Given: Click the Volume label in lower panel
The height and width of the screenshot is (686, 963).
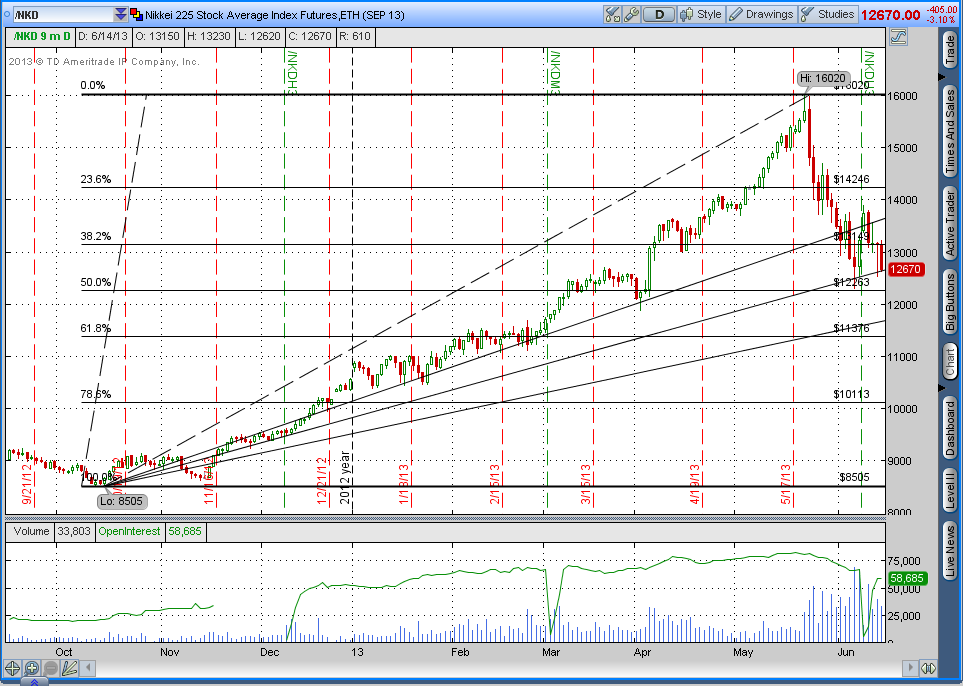Looking at the screenshot, I should click(x=31, y=531).
